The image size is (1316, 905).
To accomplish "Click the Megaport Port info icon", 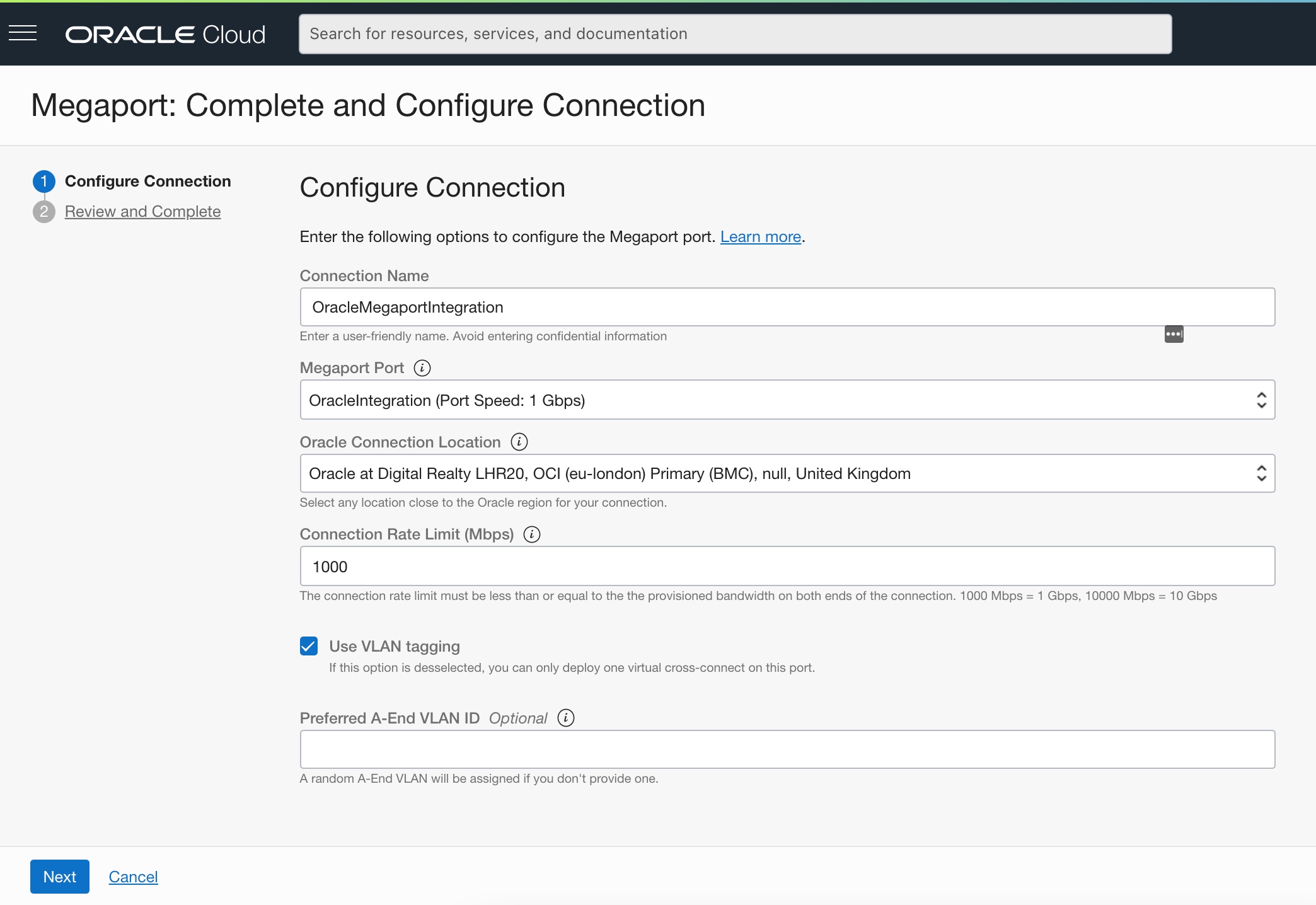I will pos(422,368).
